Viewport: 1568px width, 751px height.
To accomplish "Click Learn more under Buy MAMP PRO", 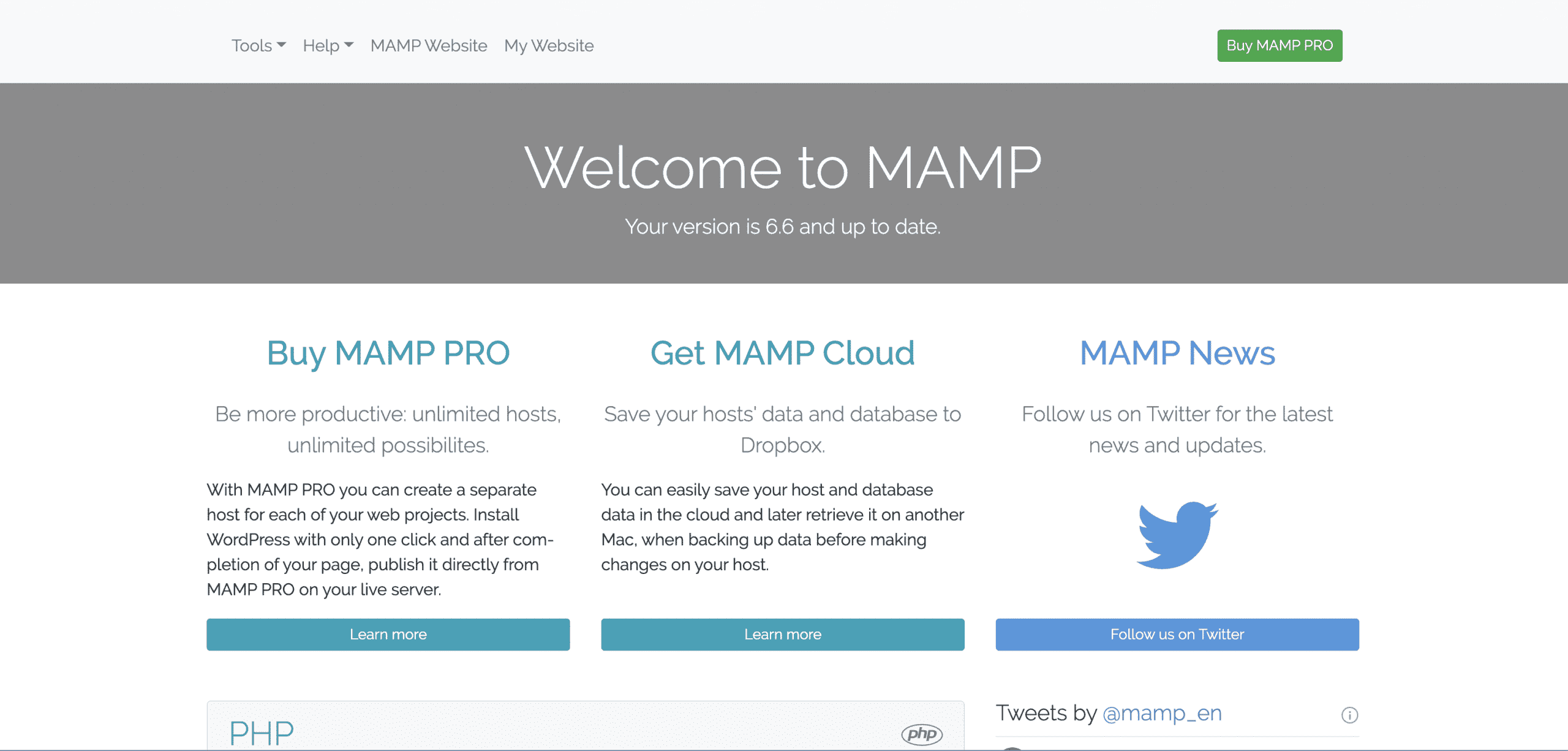I will [x=388, y=634].
